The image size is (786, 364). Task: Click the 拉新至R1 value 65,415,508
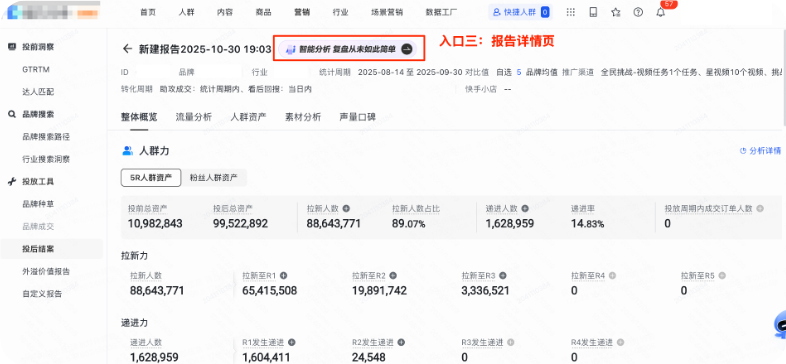[270, 290]
